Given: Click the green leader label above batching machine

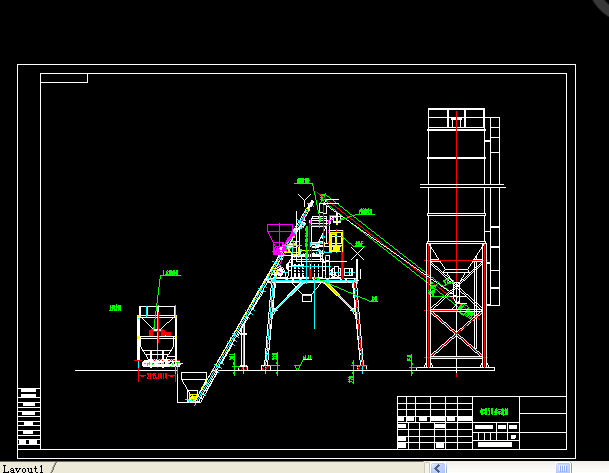Looking at the screenshot, I should click(170, 272).
